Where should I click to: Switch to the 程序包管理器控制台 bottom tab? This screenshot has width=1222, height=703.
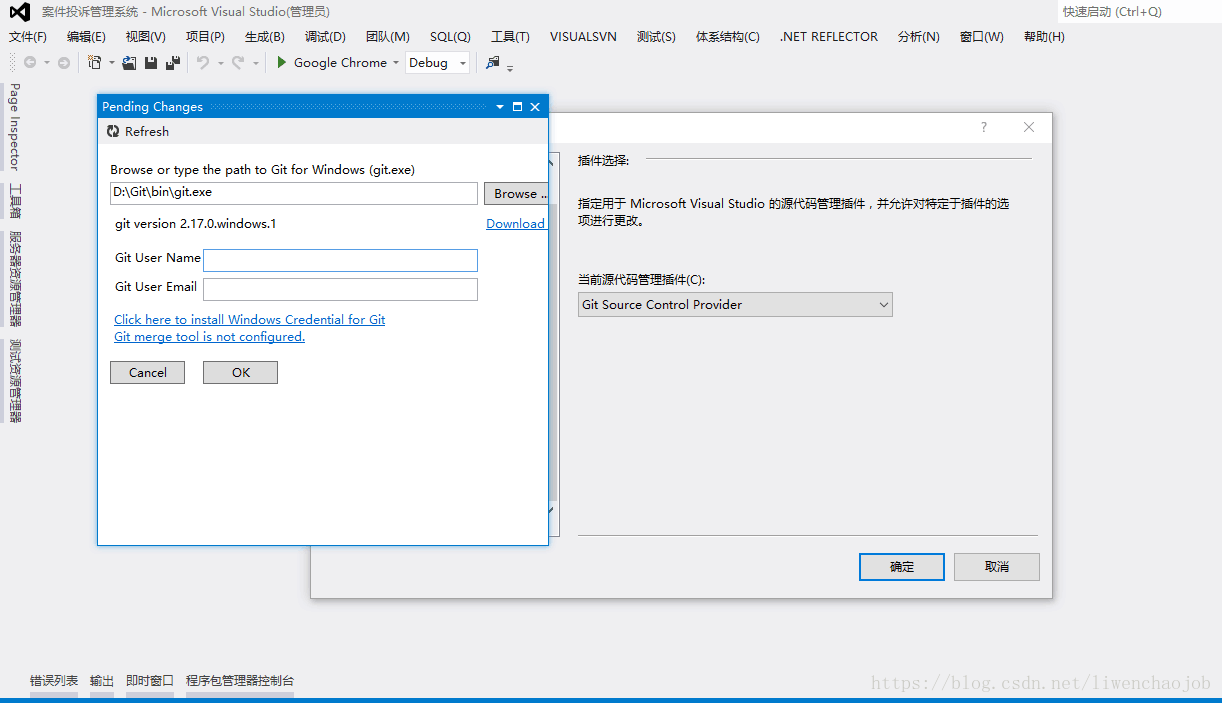tap(240, 680)
